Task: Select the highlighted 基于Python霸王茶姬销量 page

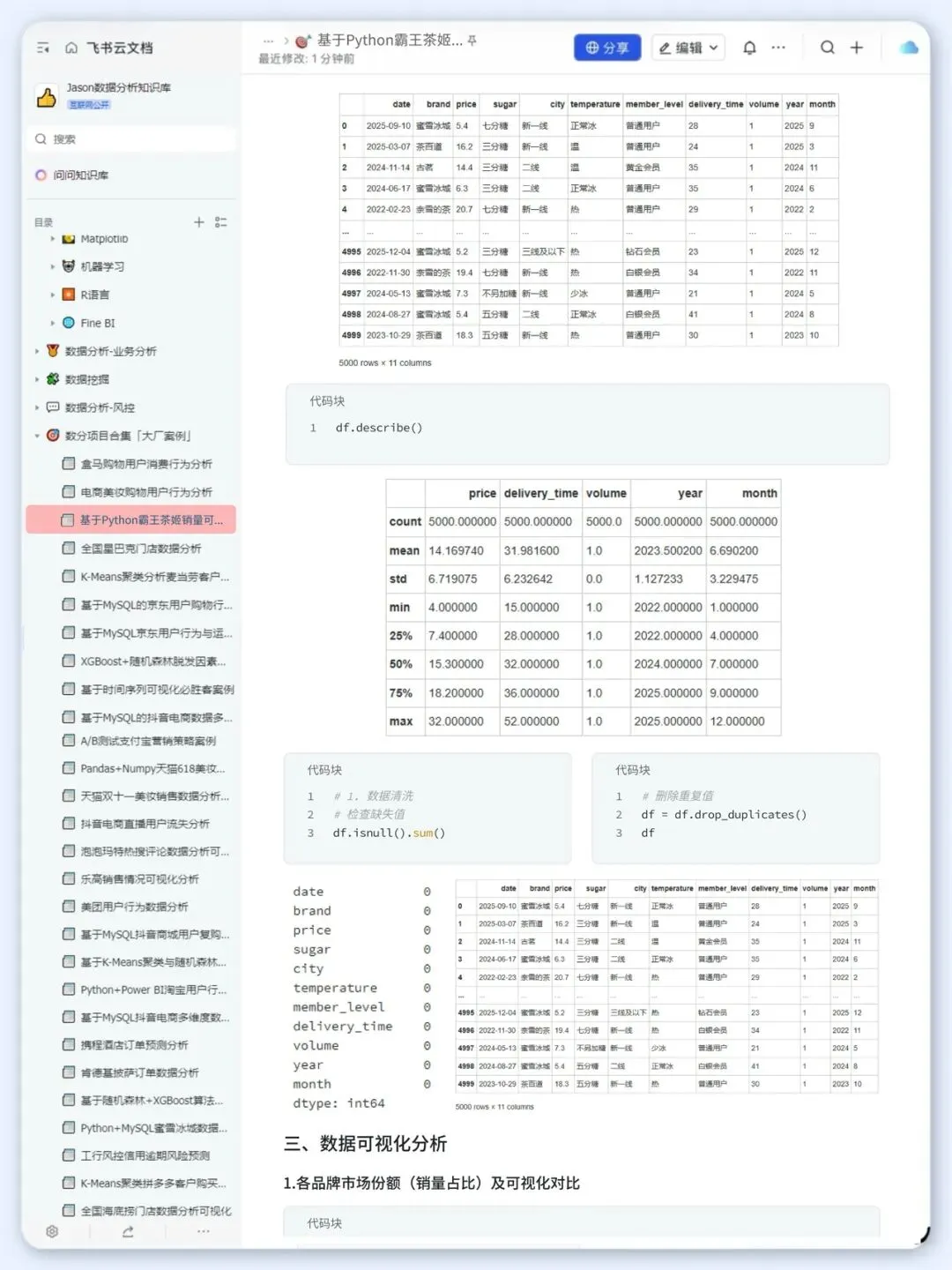Action: coord(132,520)
